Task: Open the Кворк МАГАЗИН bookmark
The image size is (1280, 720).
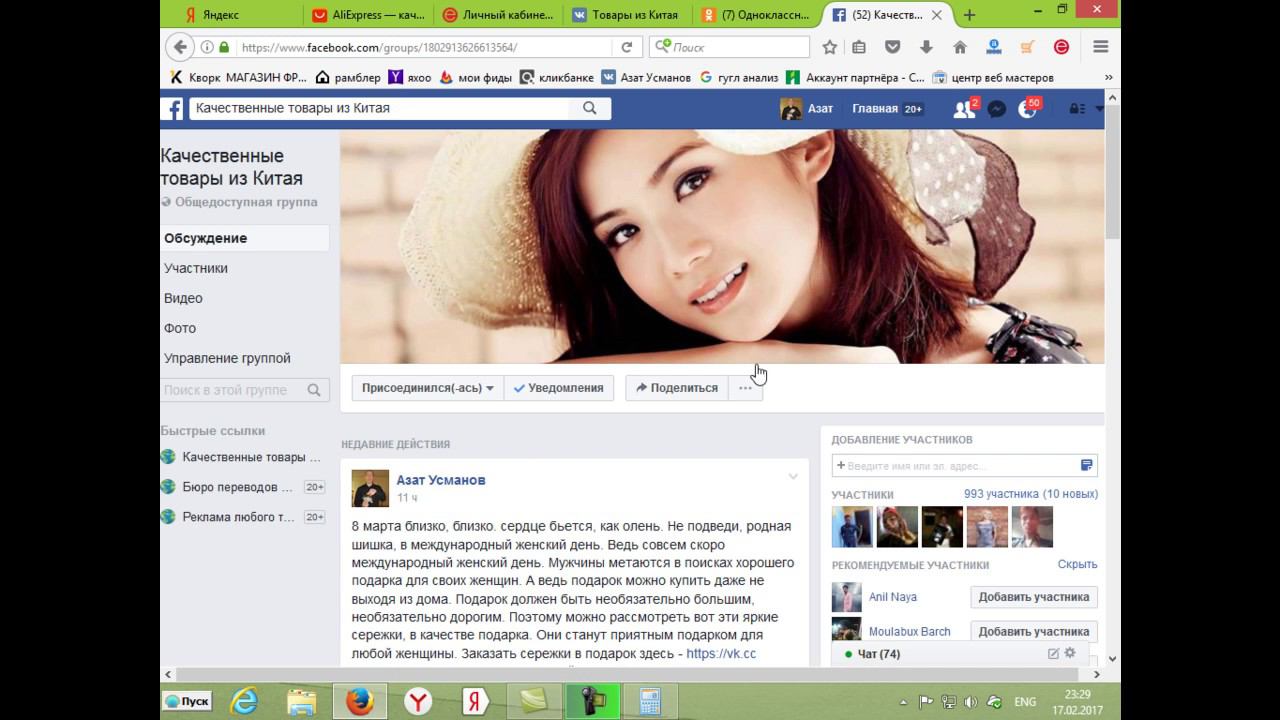Action: point(238,77)
